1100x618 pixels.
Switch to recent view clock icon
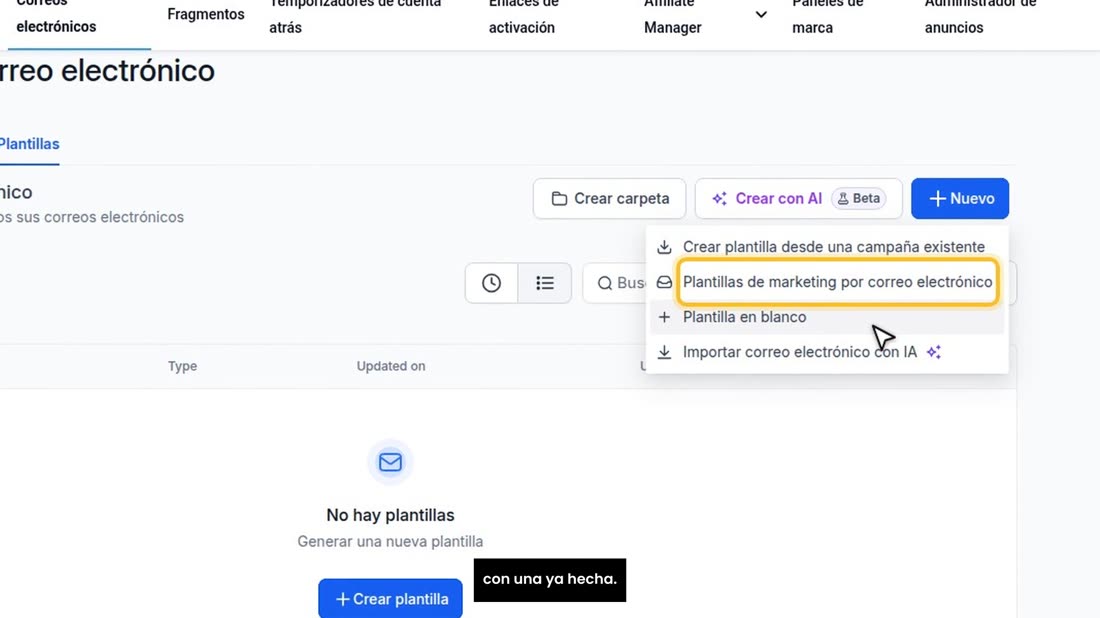click(491, 283)
